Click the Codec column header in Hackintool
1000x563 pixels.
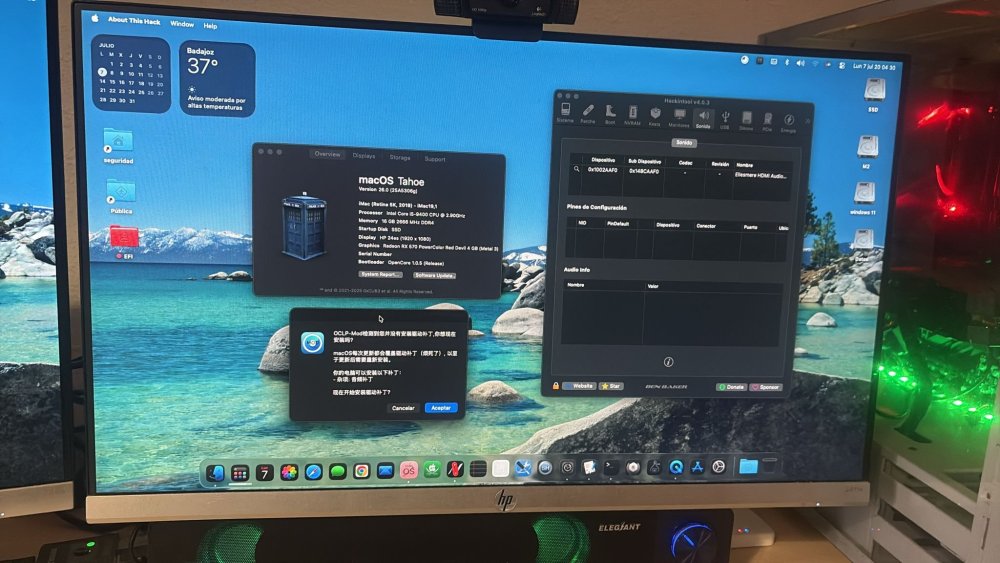(686, 163)
